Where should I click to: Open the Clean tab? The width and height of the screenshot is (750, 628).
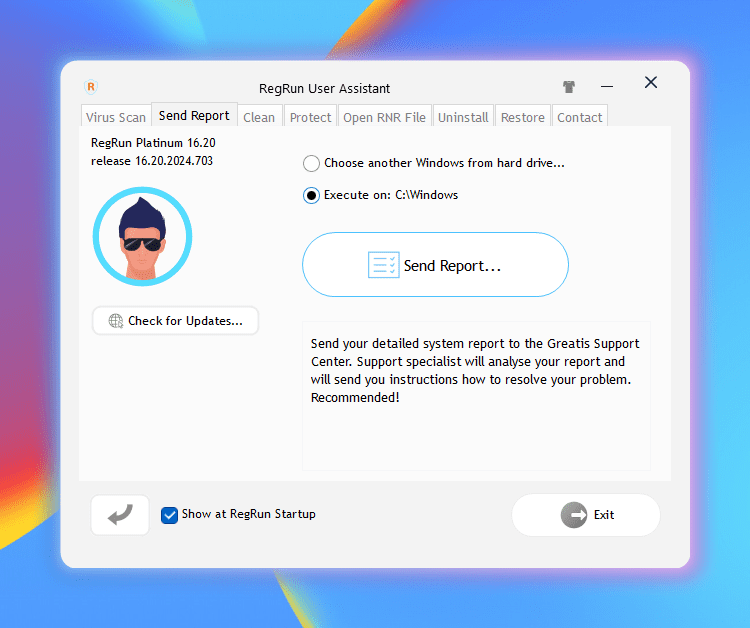pos(259,117)
